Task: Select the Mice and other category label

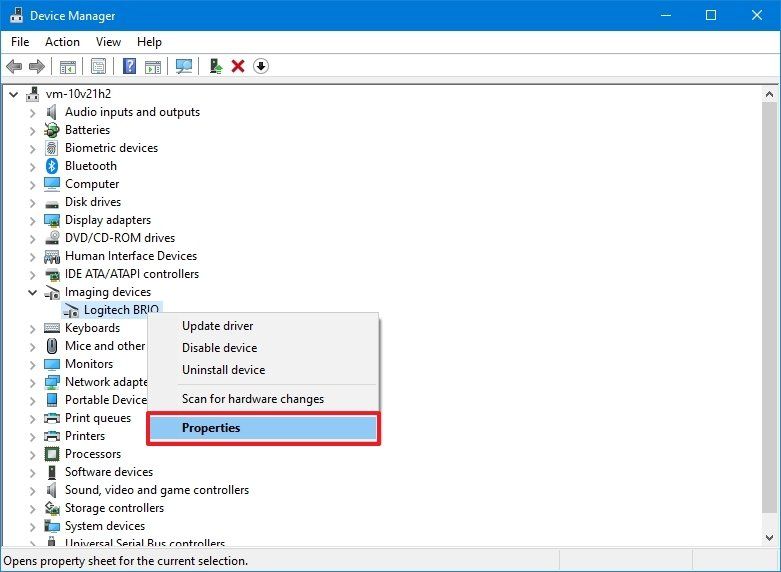Action: 105,346
